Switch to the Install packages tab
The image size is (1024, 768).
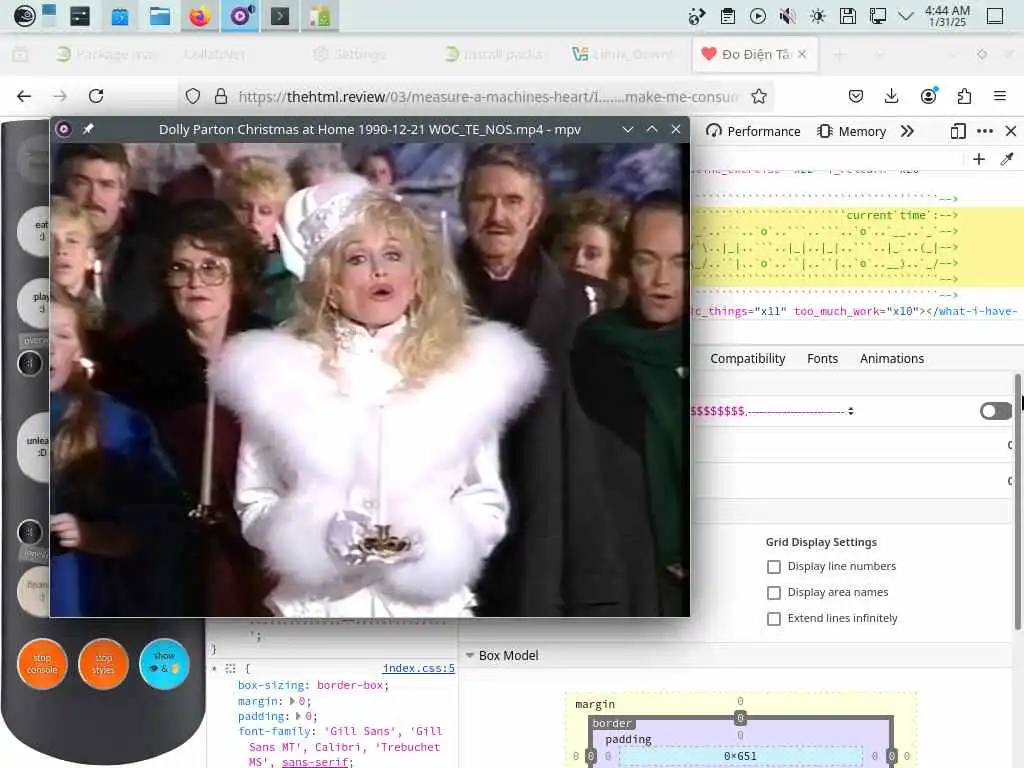point(494,55)
